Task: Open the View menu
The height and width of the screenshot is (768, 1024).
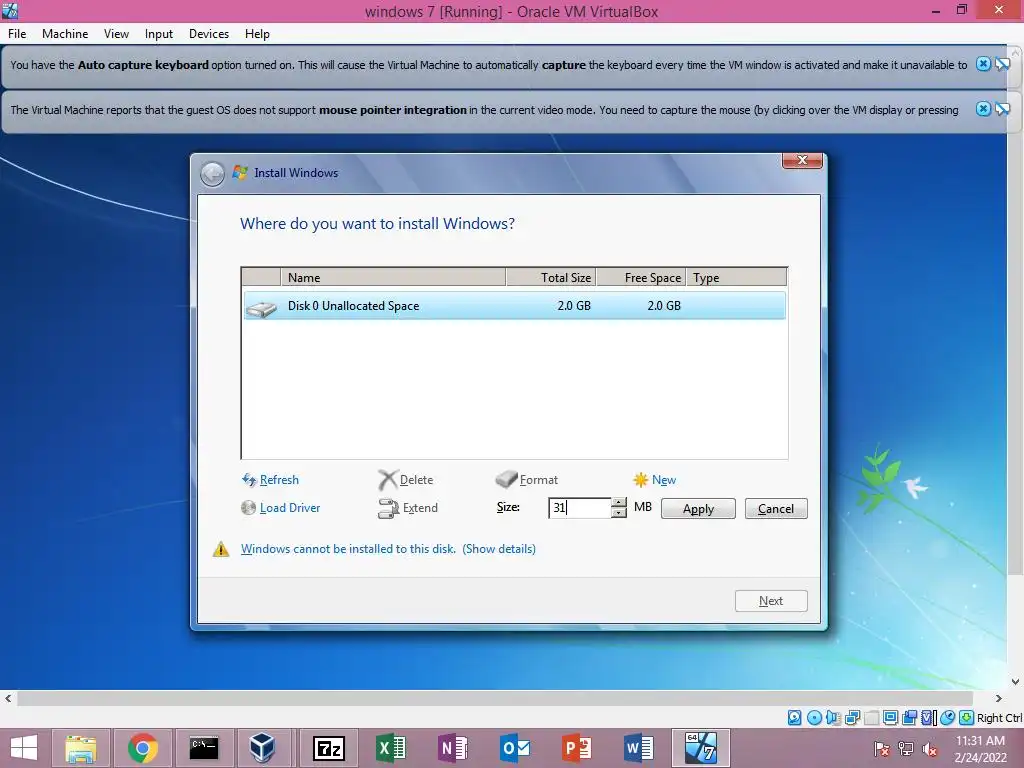Action: point(116,34)
